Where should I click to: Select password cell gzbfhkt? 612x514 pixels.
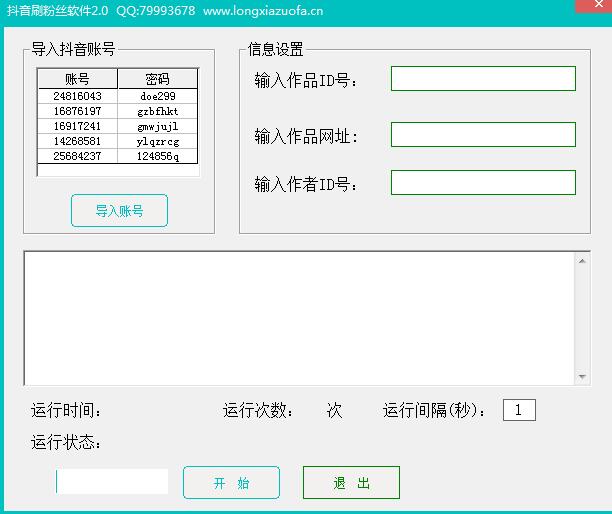(x=158, y=111)
